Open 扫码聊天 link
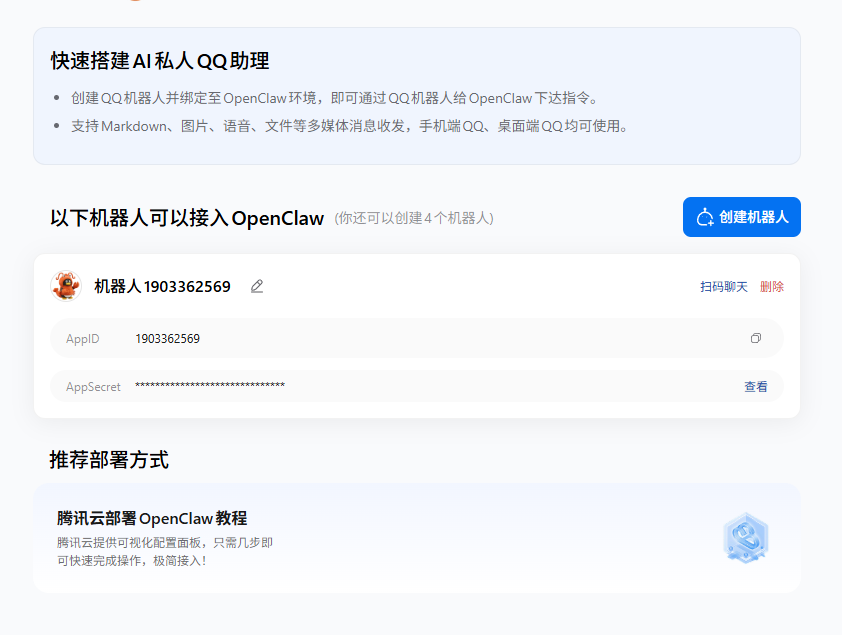Viewport: 842px width, 635px height. point(723,287)
